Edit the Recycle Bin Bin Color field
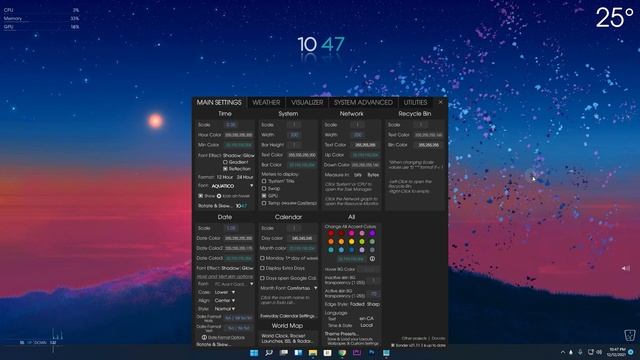 tap(429, 145)
